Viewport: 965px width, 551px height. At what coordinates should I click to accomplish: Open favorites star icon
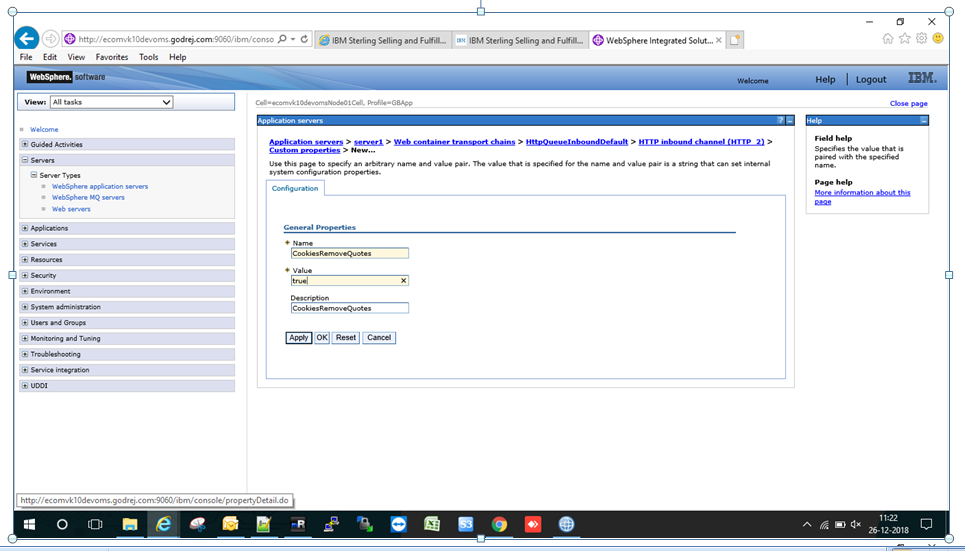click(904, 39)
